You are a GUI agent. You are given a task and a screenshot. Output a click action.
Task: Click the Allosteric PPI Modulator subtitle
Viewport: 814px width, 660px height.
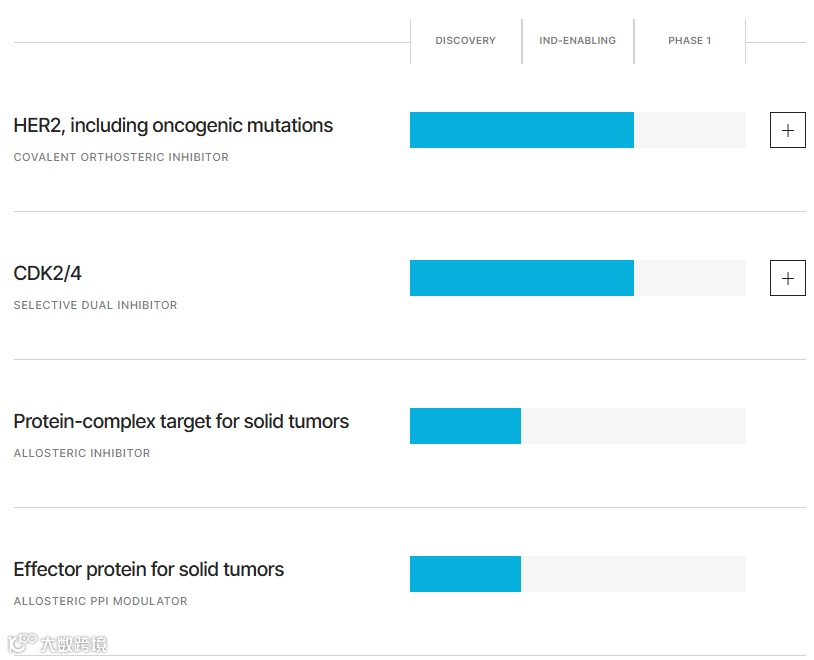100,601
